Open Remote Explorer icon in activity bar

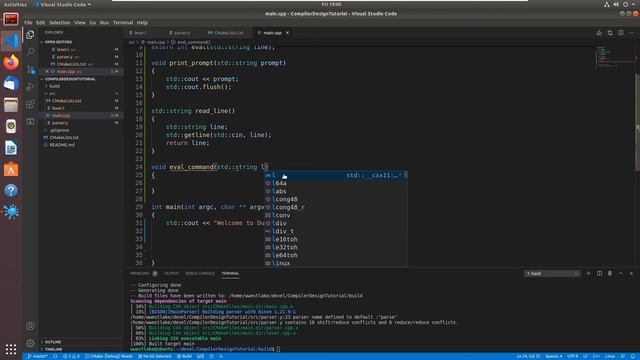click(x=30, y=122)
